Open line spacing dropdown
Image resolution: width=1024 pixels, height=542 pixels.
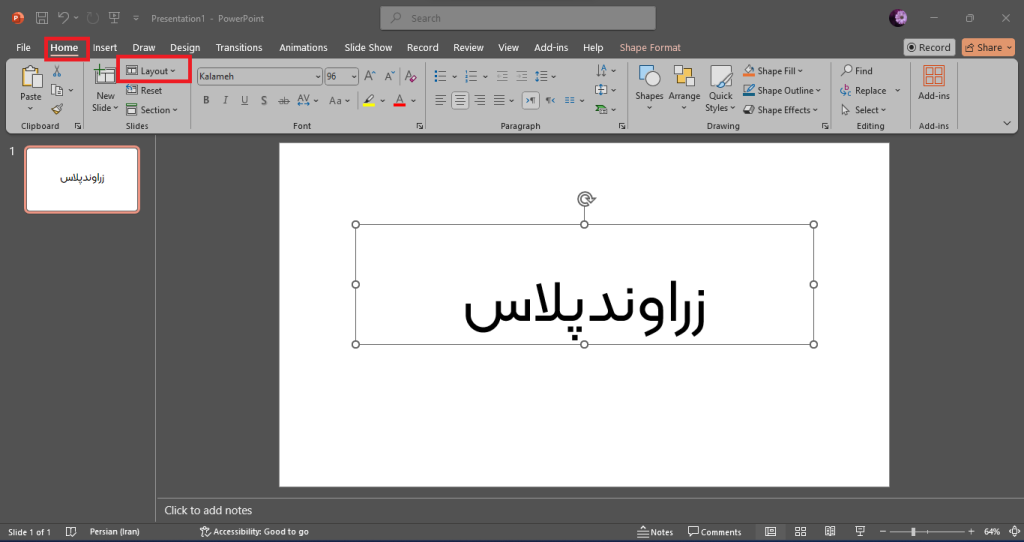545,76
